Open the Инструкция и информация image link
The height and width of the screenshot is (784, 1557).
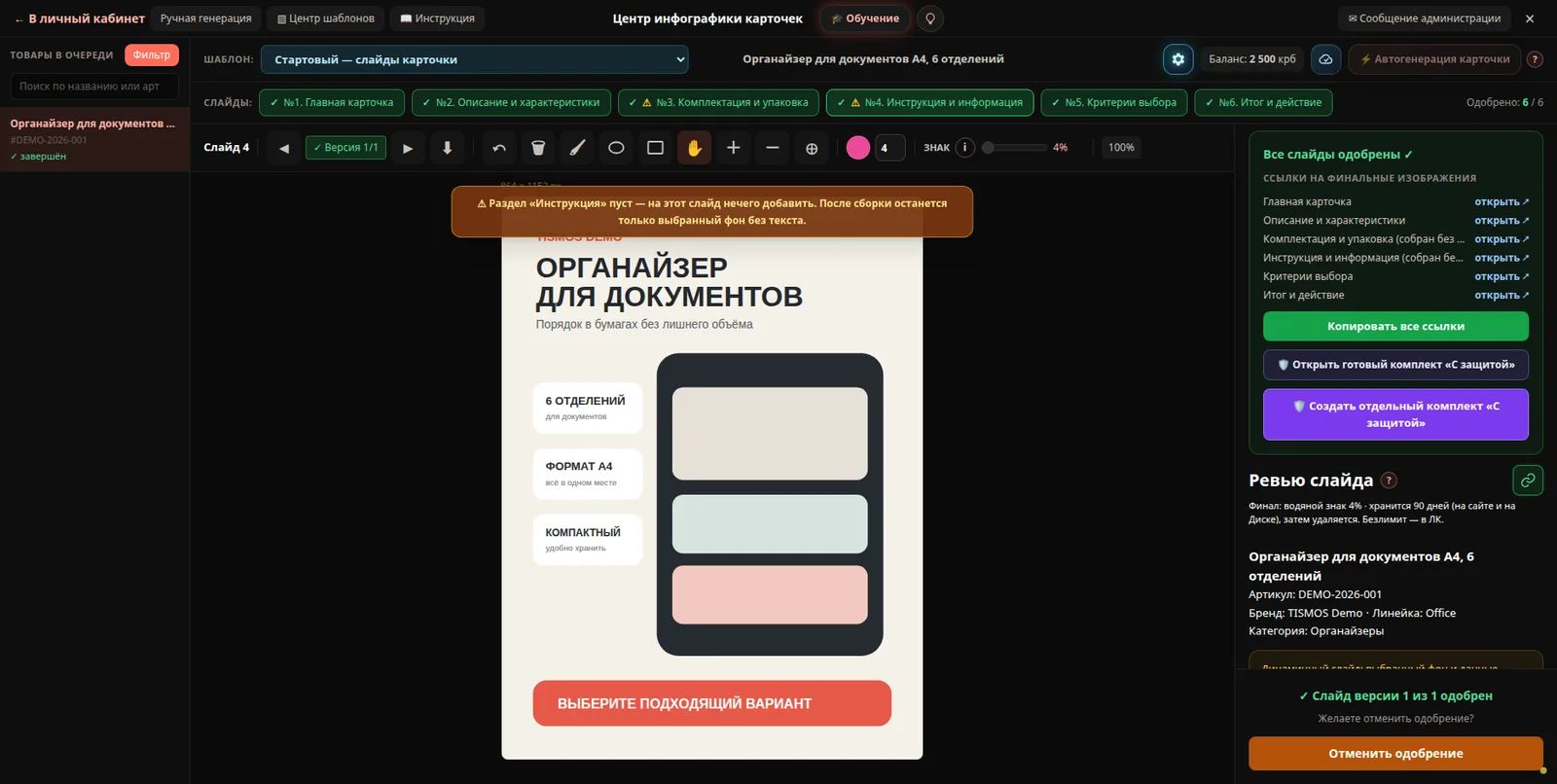(x=1502, y=258)
